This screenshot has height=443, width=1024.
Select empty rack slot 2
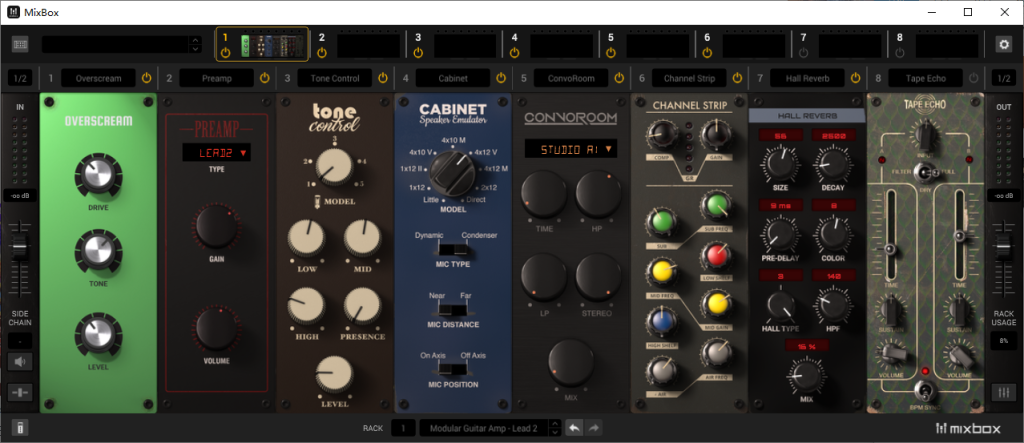click(x=368, y=46)
